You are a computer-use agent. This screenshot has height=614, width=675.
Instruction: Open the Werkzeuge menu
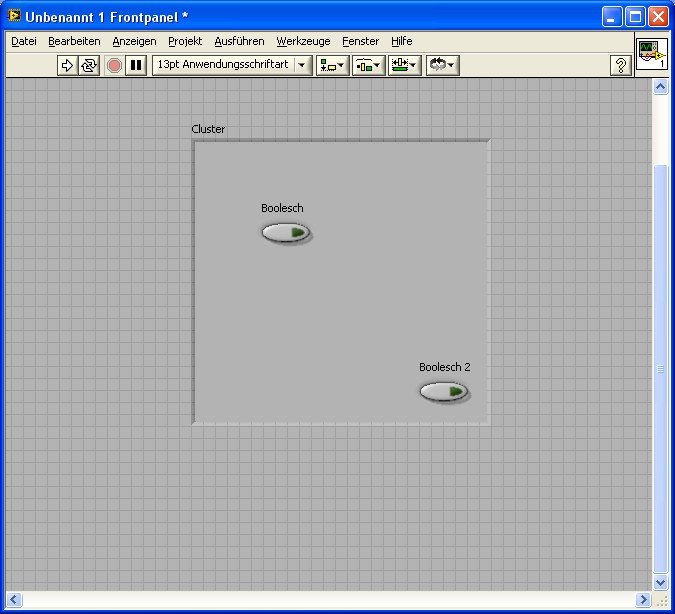tap(303, 41)
